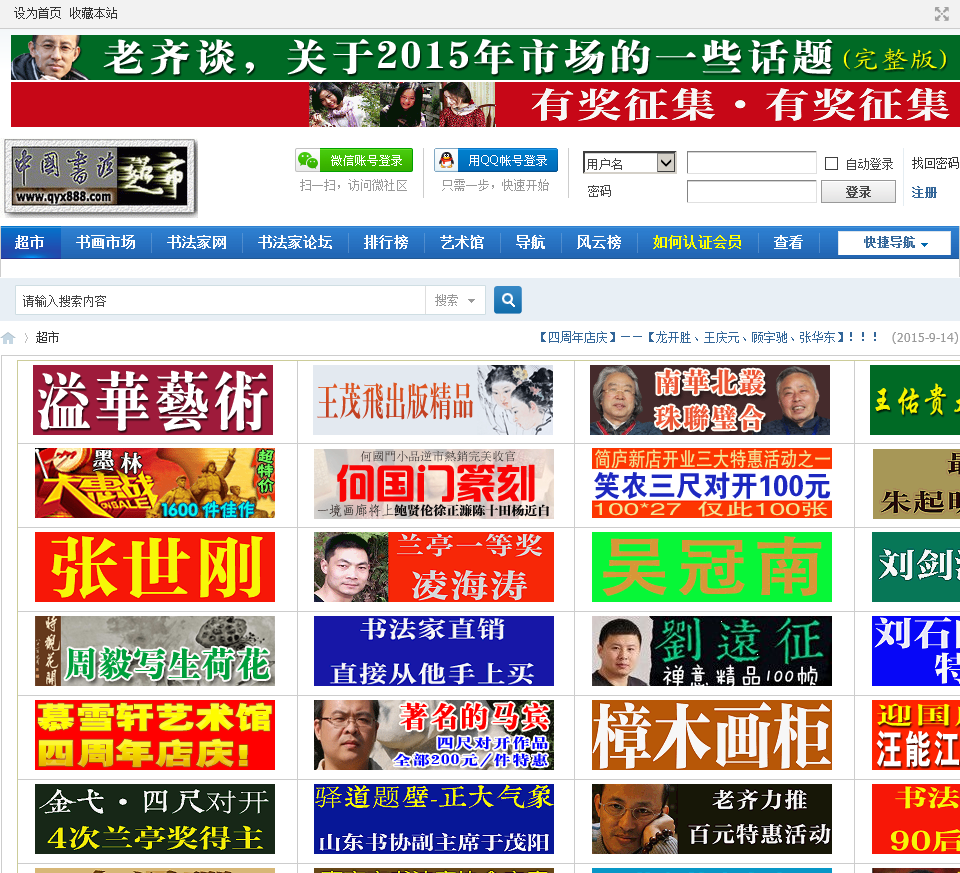Open the 金弋 四尺对开 banner

point(155,819)
